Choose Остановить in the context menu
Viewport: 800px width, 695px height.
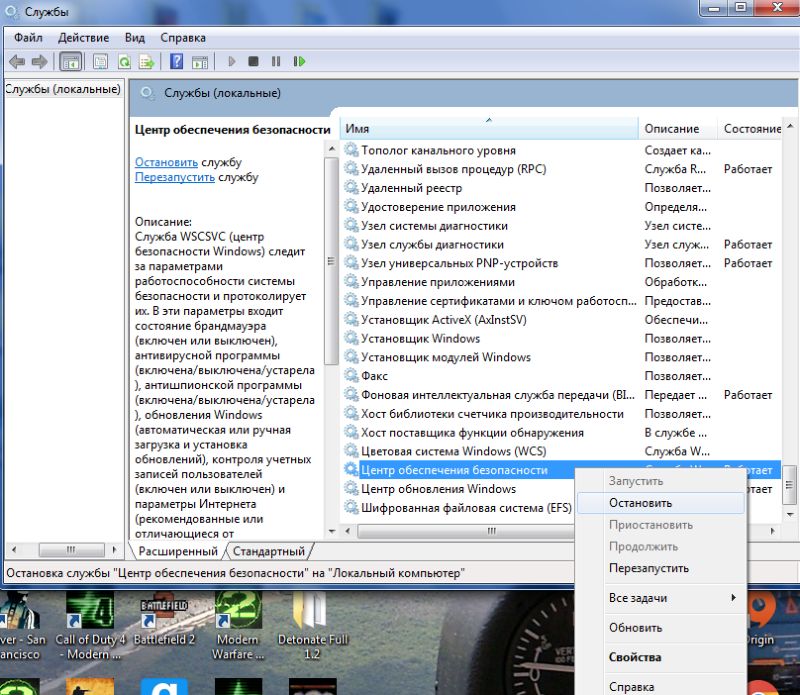(x=640, y=503)
